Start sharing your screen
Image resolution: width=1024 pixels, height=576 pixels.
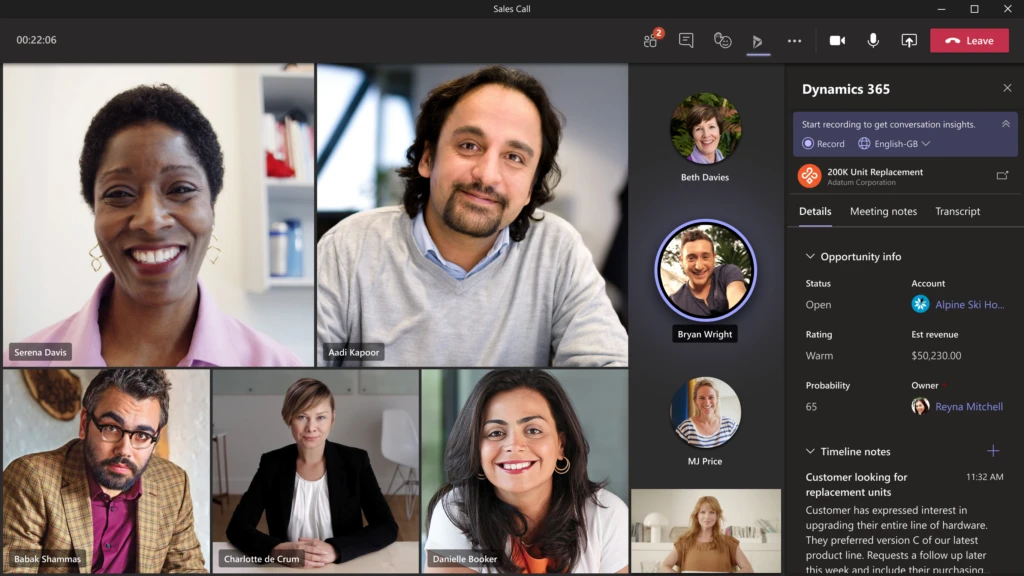(x=909, y=40)
